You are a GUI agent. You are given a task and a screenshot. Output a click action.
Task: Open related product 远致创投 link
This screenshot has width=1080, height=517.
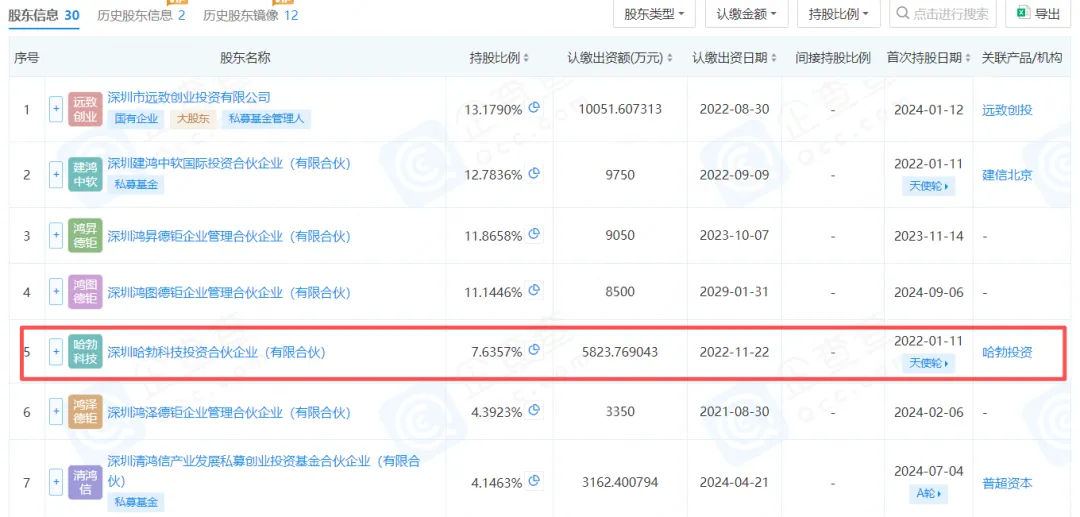point(1007,109)
